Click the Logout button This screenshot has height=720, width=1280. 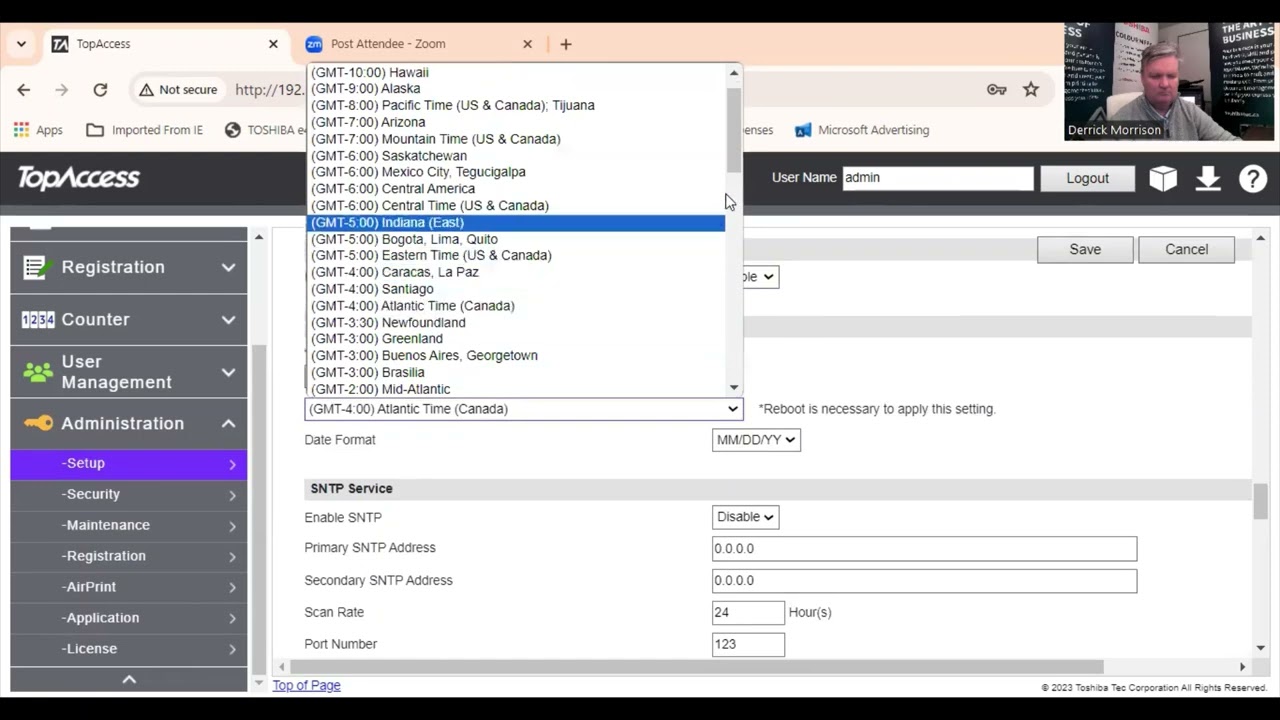point(1087,178)
